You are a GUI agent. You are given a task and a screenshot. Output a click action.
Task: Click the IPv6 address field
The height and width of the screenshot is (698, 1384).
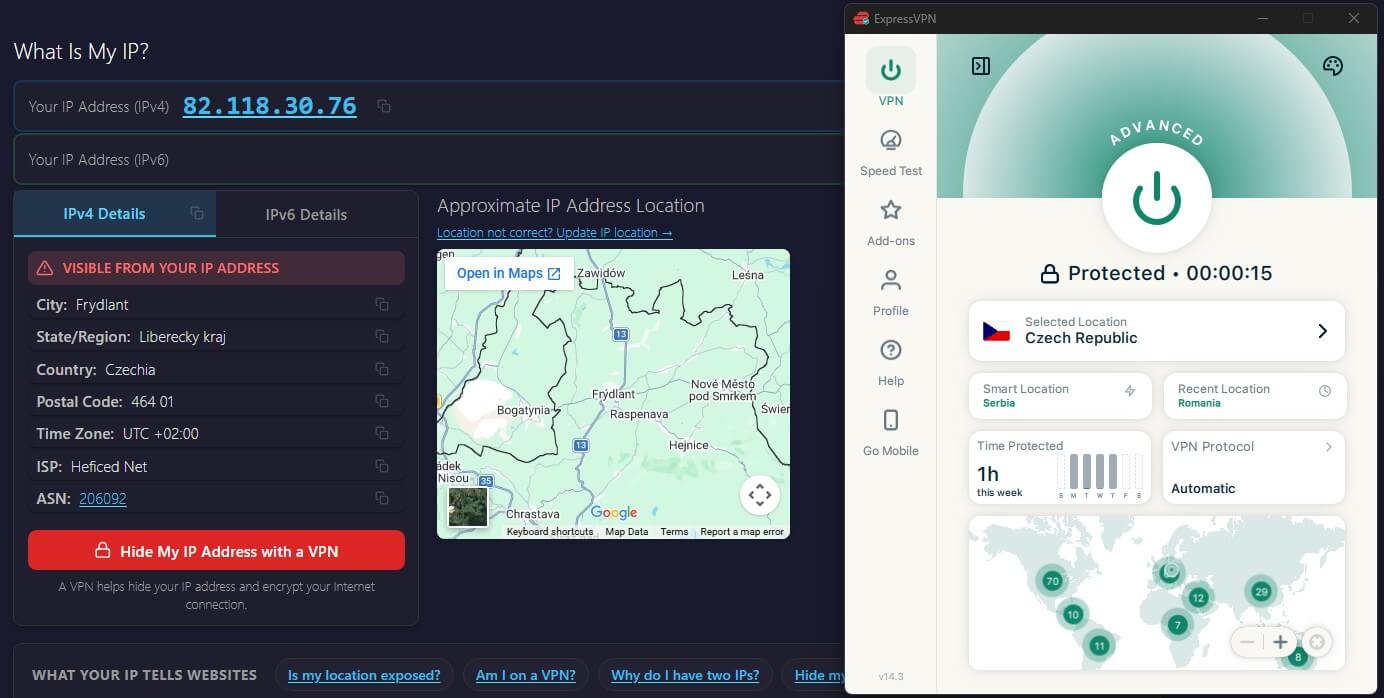pos(430,159)
